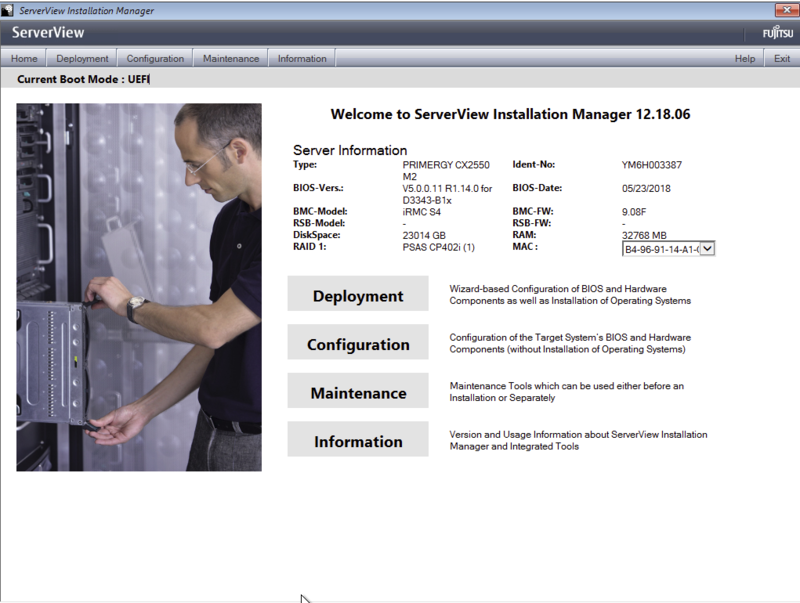Click the Exit button
This screenshot has width=800, height=603.
781,58
